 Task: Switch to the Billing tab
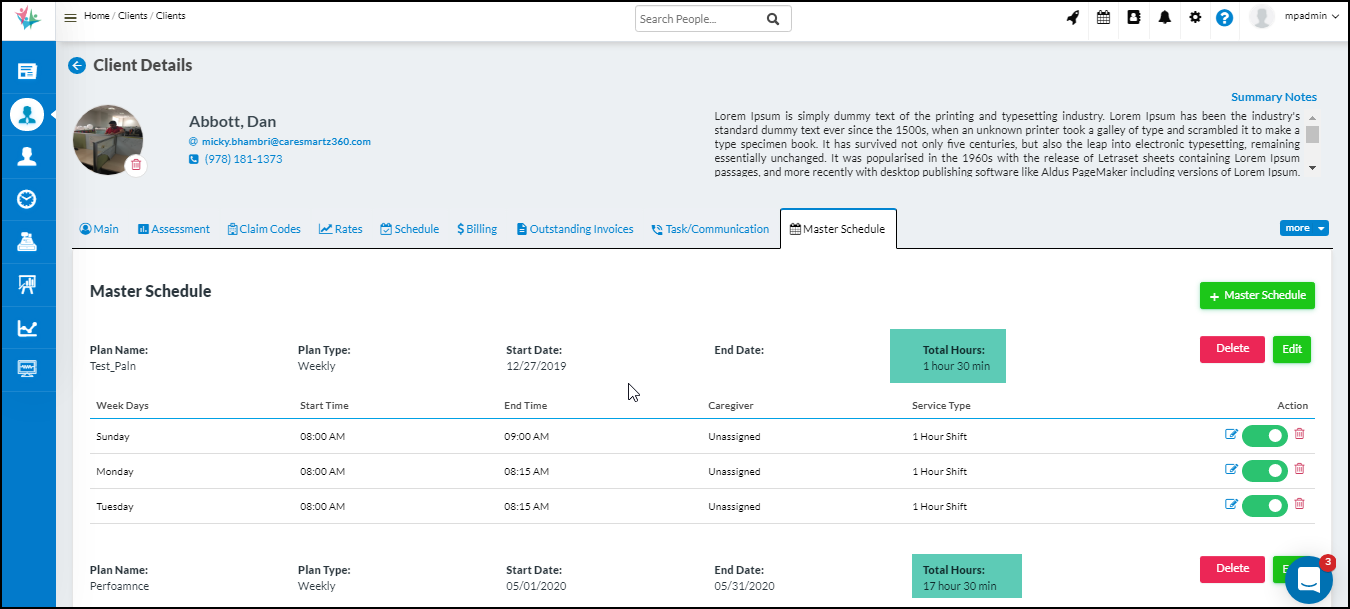[x=477, y=229]
